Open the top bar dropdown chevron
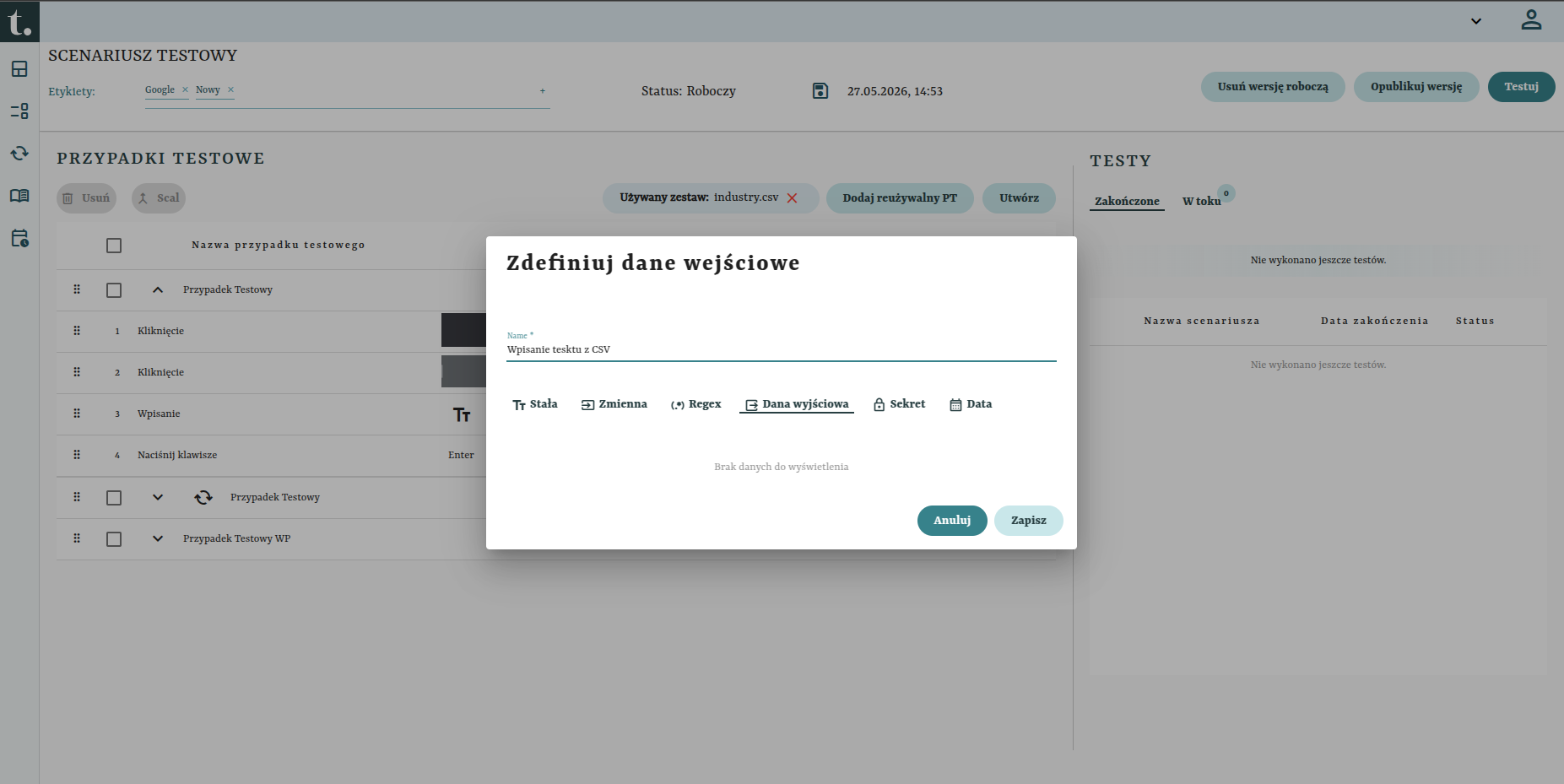1564x784 pixels. [1476, 21]
